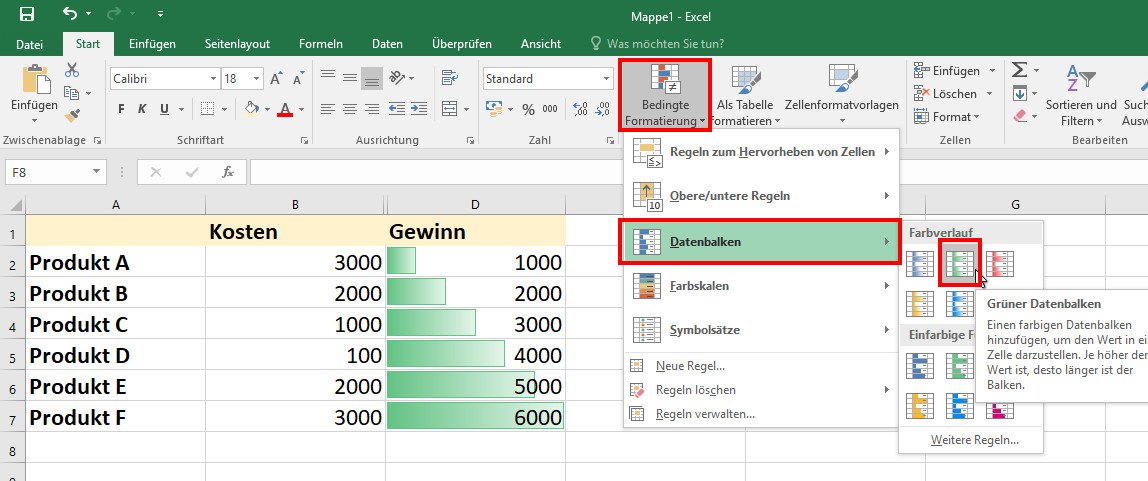Click the insert function fx icon
Image resolution: width=1148 pixels, height=481 pixels.
click(x=228, y=172)
